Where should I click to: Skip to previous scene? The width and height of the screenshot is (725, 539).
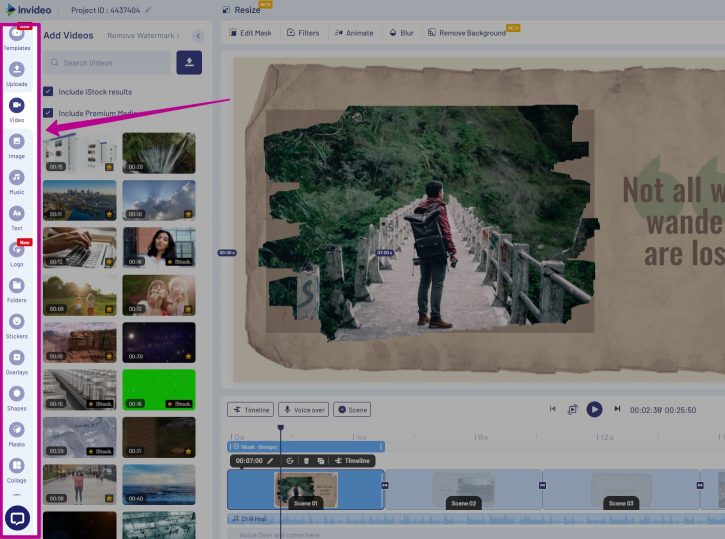tap(553, 409)
